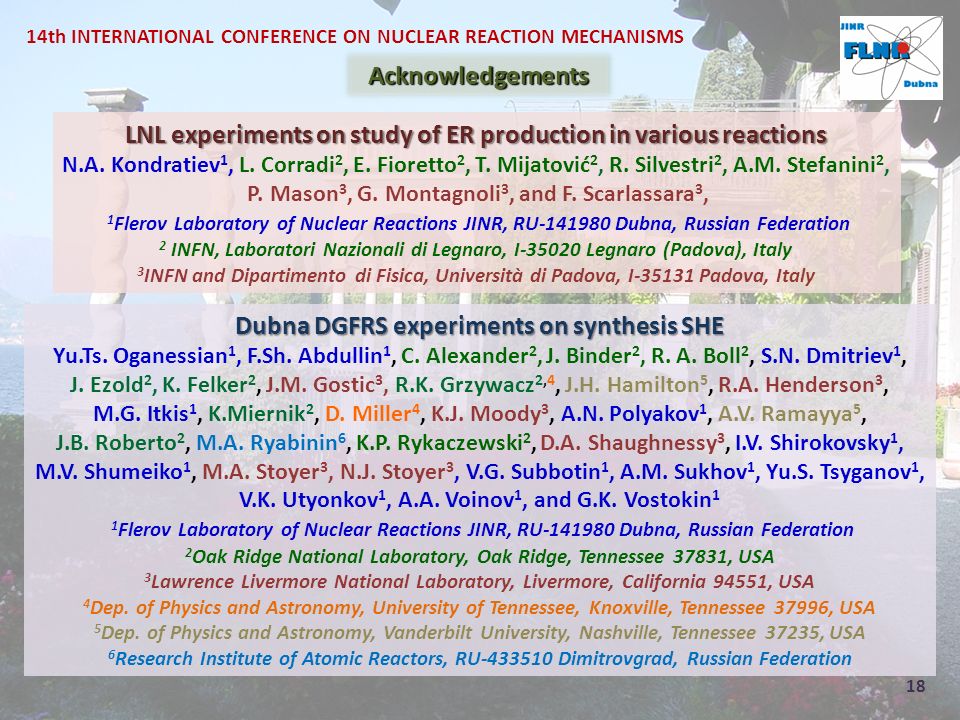Click the Lawrence Livermore National Laboratory affiliation
Image resolution: width=960 pixels, height=720 pixels.
479,582
